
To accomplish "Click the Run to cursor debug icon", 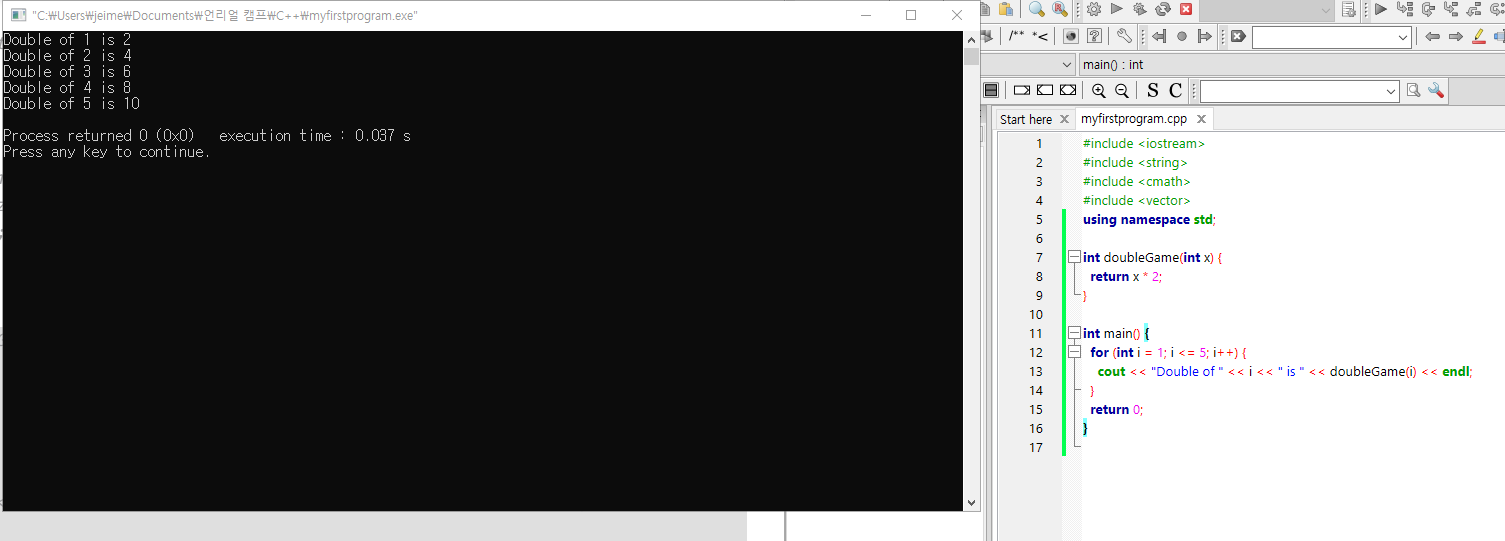I will pos(1405,9).
